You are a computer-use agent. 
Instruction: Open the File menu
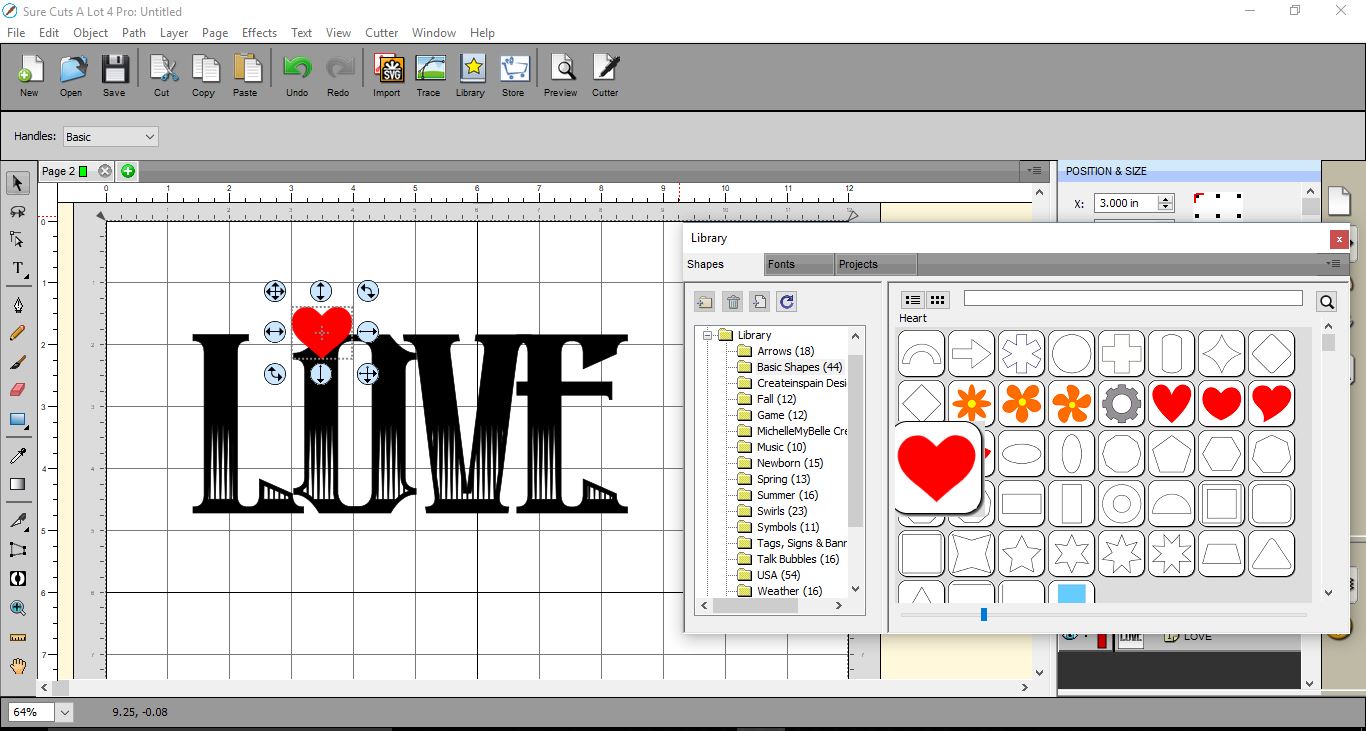(16, 33)
